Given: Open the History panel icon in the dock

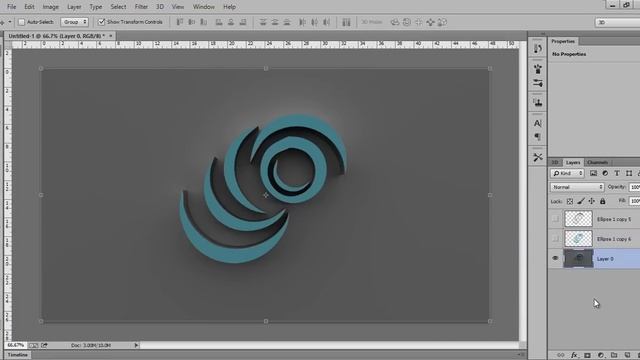Looking at the screenshot, I should [x=538, y=49].
